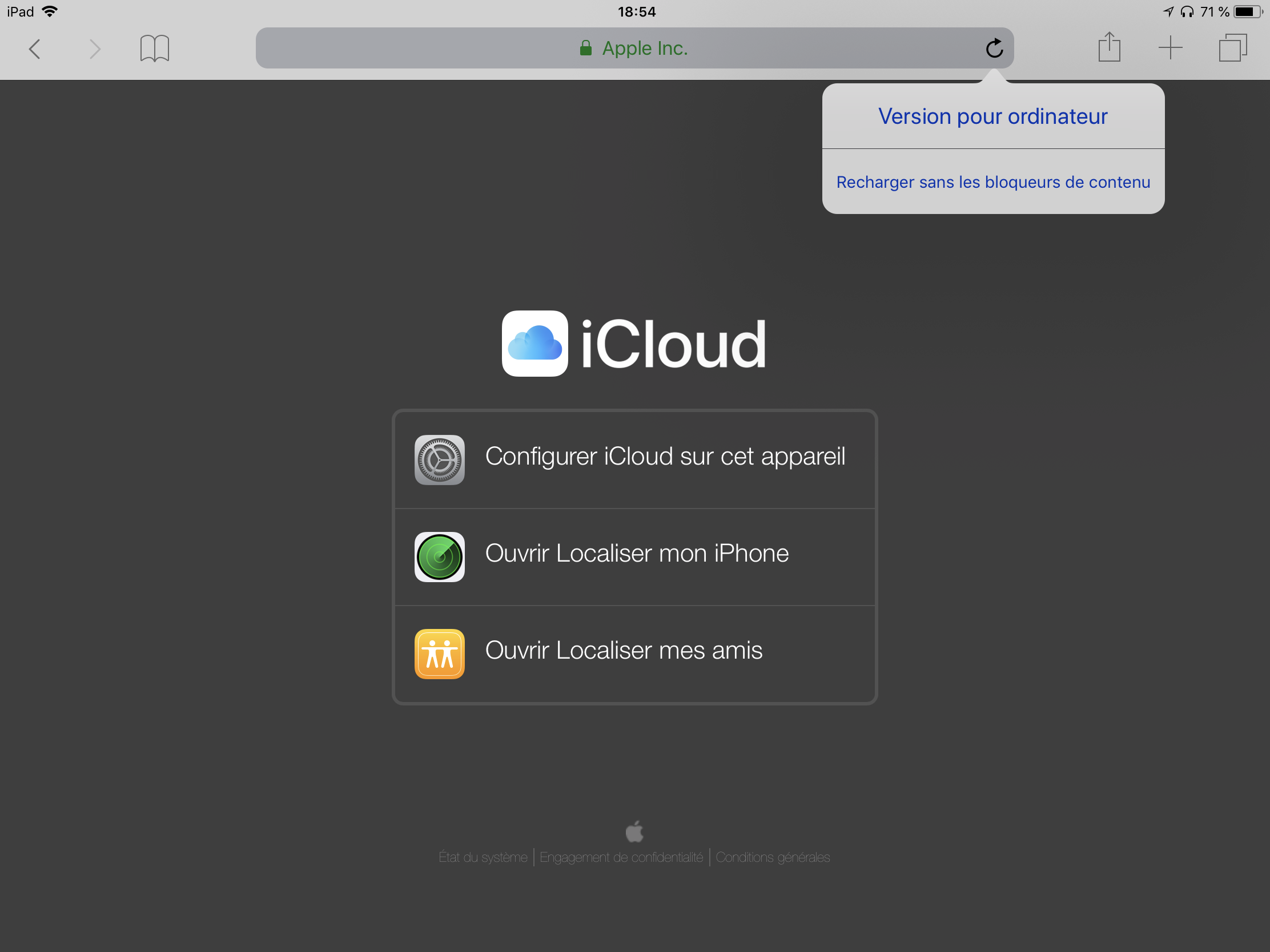Screen dimensions: 1270x952
Task: Show all open tabs with the tabs icon
Action: coord(1232,48)
